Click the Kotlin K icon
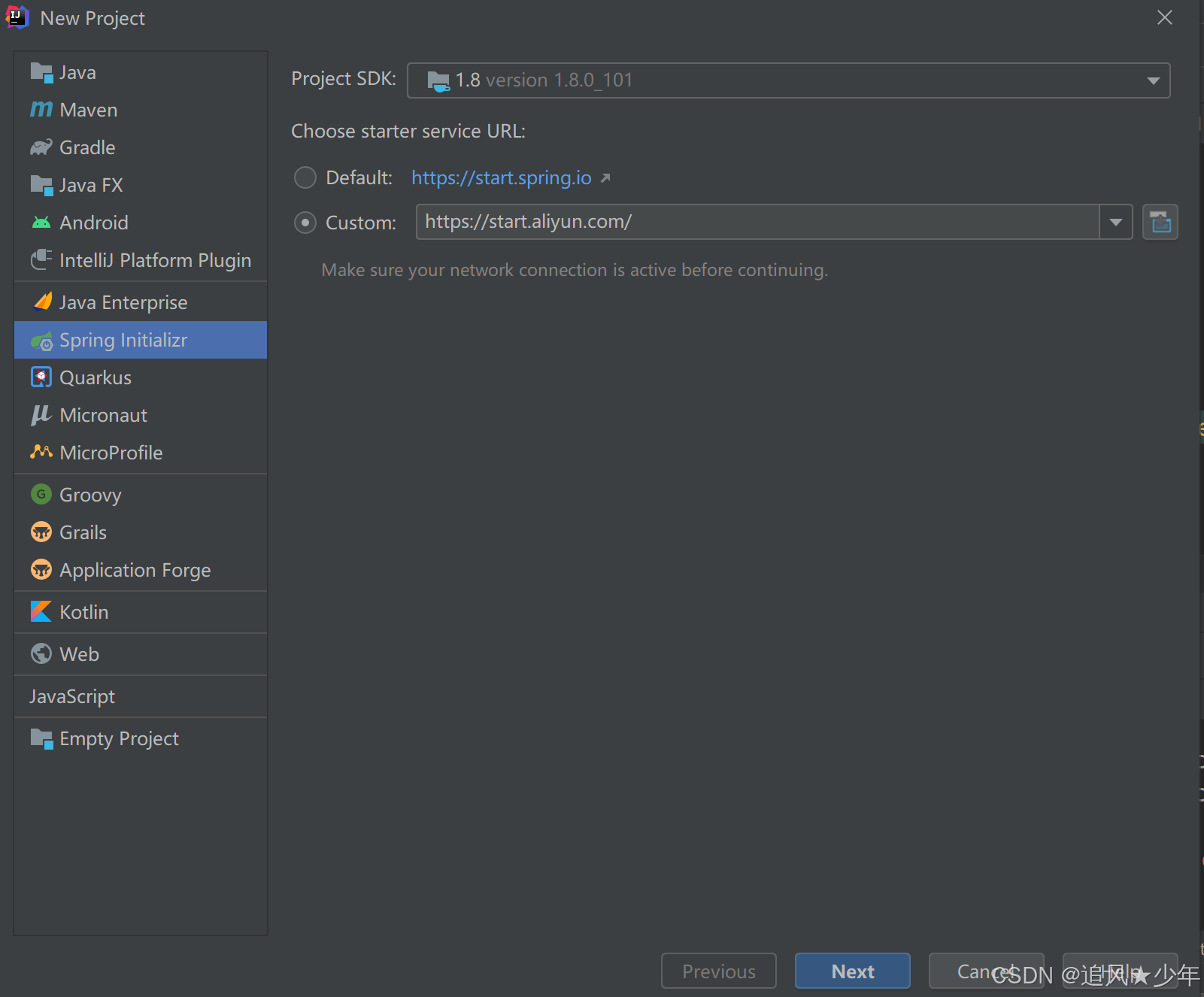 pyautogui.click(x=41, y=612)
